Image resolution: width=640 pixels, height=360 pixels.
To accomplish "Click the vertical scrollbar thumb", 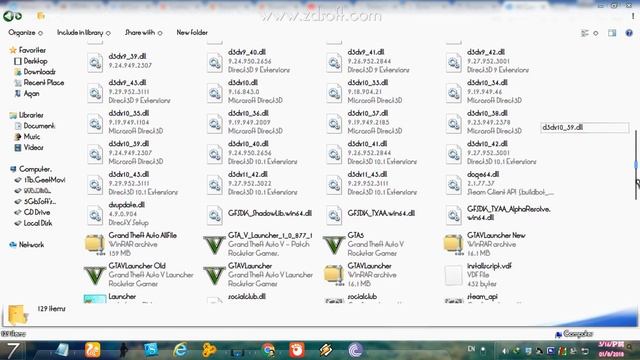I will tap(636, 165).
